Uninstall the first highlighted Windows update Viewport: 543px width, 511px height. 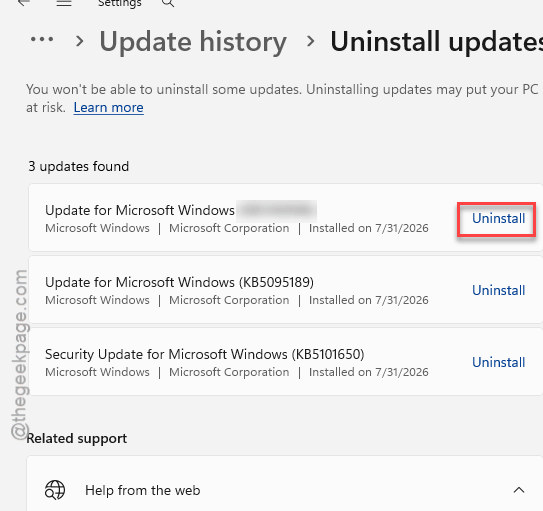tap(498, 218)
